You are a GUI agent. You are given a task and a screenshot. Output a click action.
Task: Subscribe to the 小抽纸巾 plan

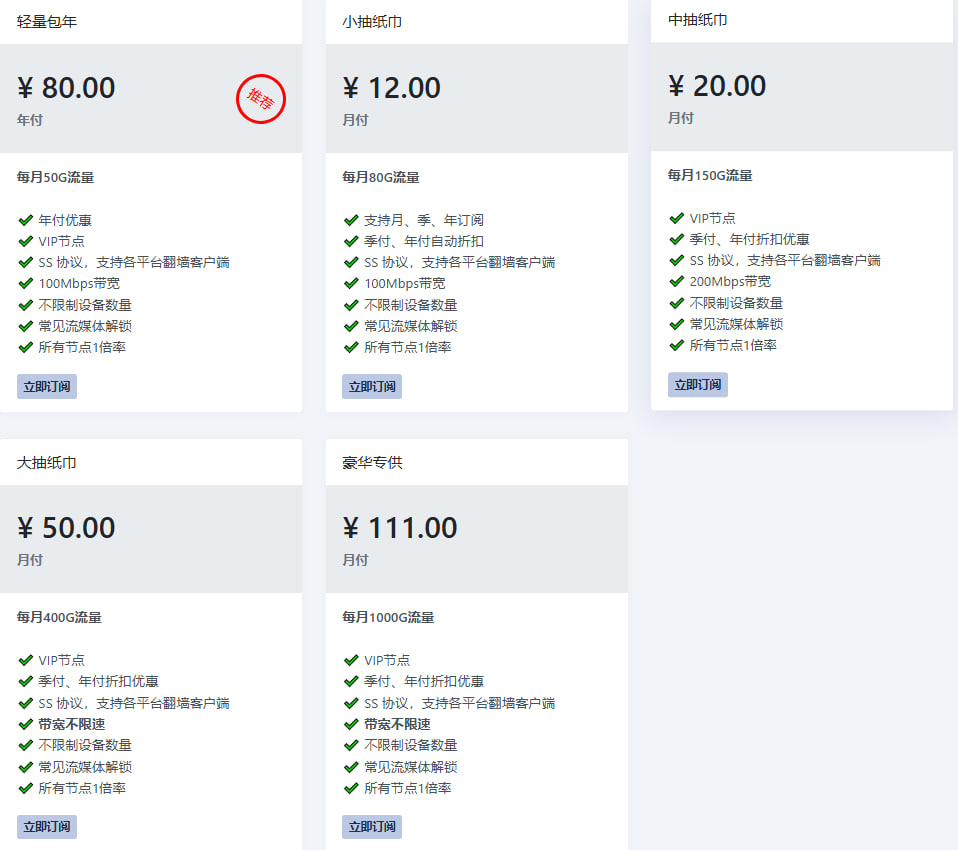coord(372,386)
